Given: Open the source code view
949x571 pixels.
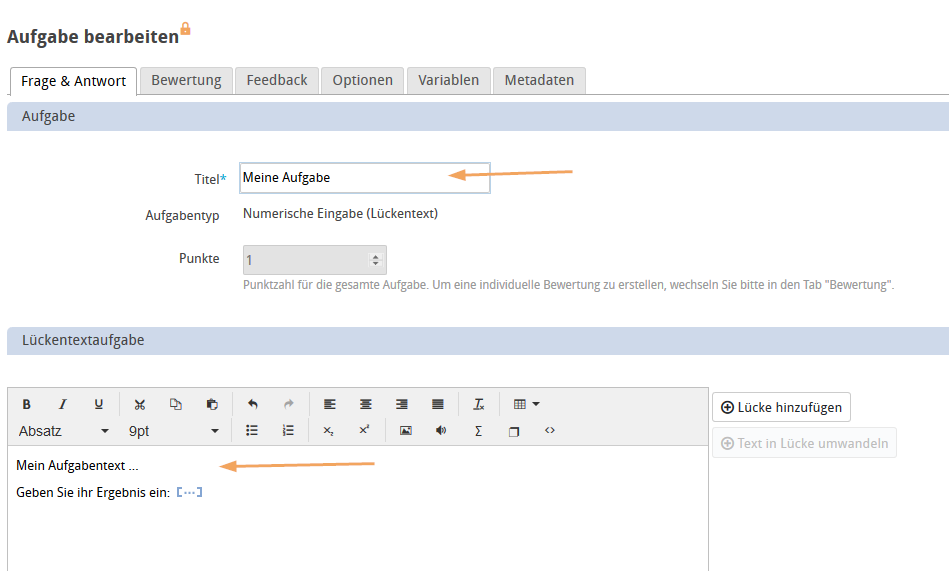Looking at the screenshot, I should [x=549, y=431].
